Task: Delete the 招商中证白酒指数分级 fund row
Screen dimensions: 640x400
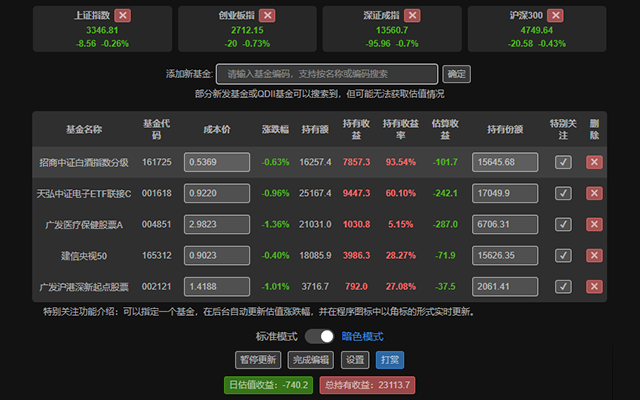Action: coord(594,162)
